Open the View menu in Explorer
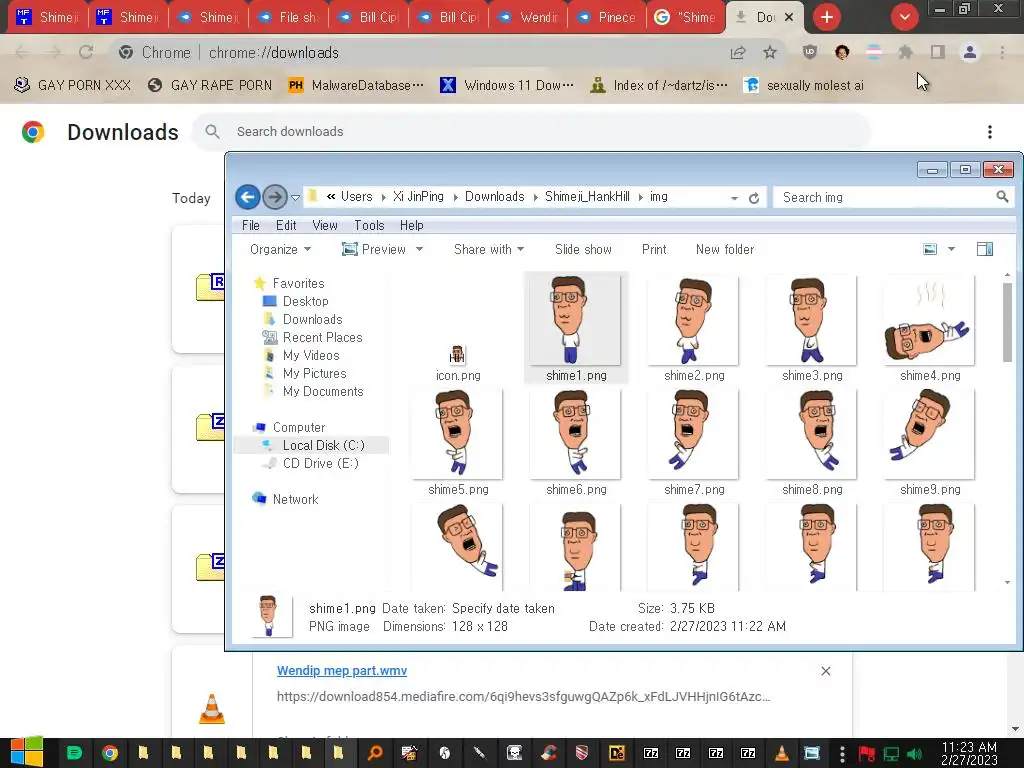 point(325,225)
